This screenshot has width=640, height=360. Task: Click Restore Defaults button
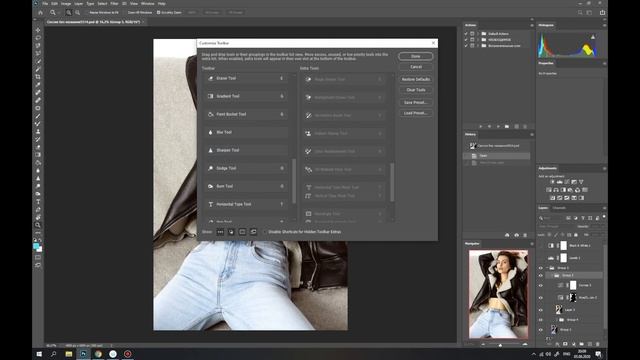click(x=416, y=79)
